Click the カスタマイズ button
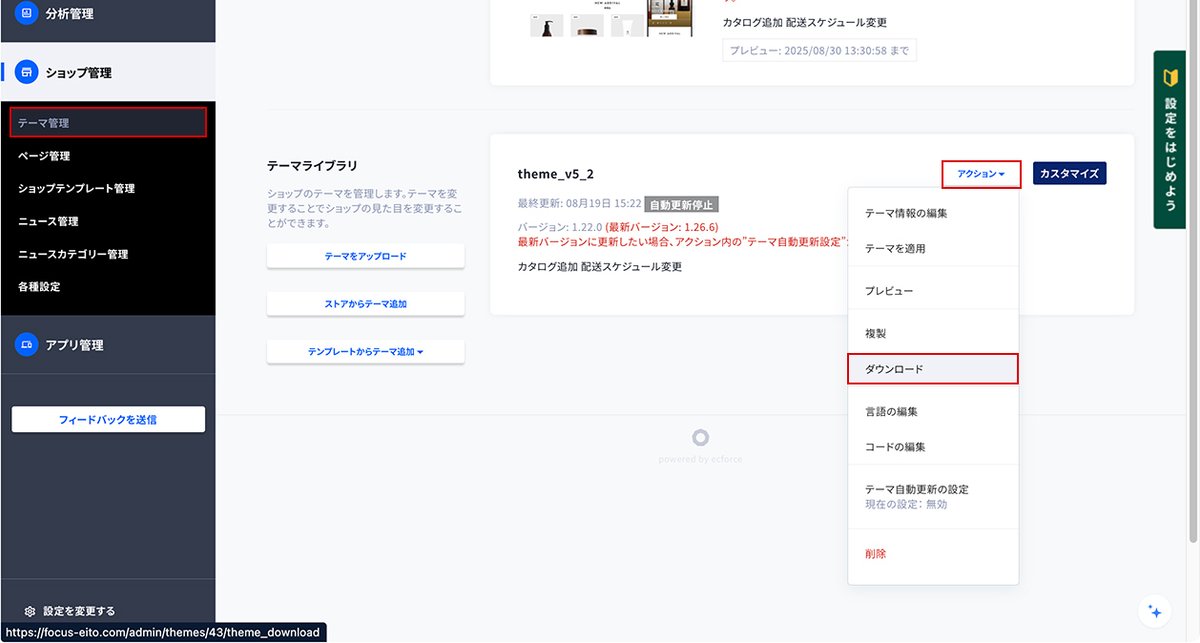This screenshot has width=1200, height=643. tap(1069, 173)
